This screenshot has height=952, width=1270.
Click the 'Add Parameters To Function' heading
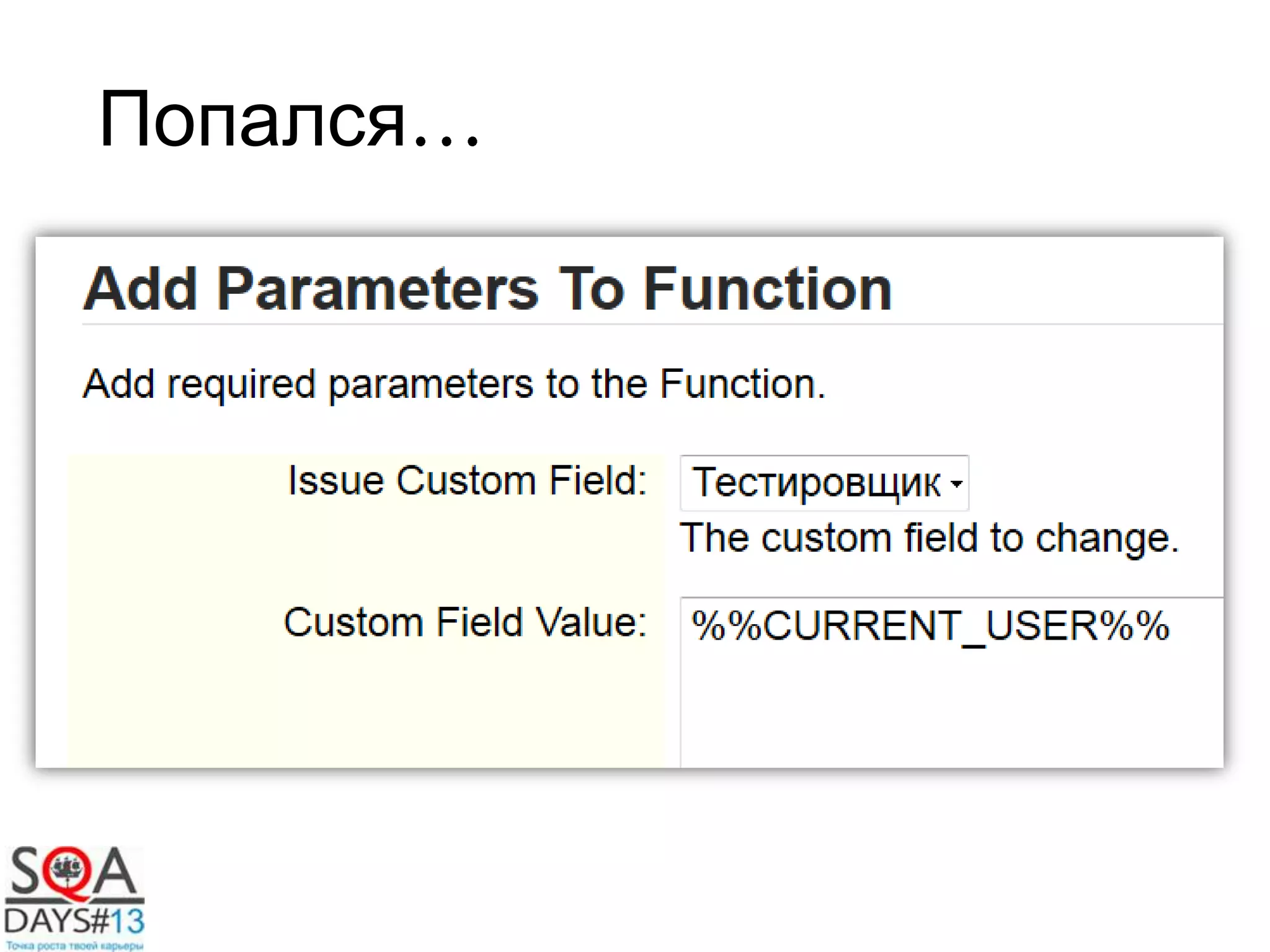[487, 289]
